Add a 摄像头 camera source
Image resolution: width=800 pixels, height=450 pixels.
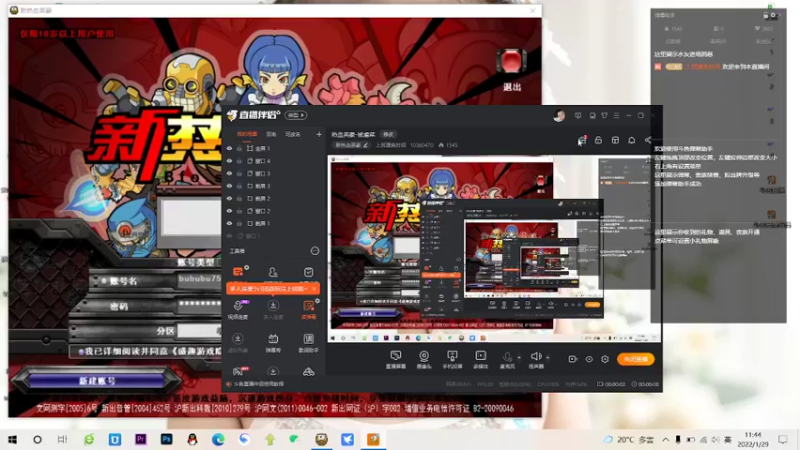pos(424,359)
